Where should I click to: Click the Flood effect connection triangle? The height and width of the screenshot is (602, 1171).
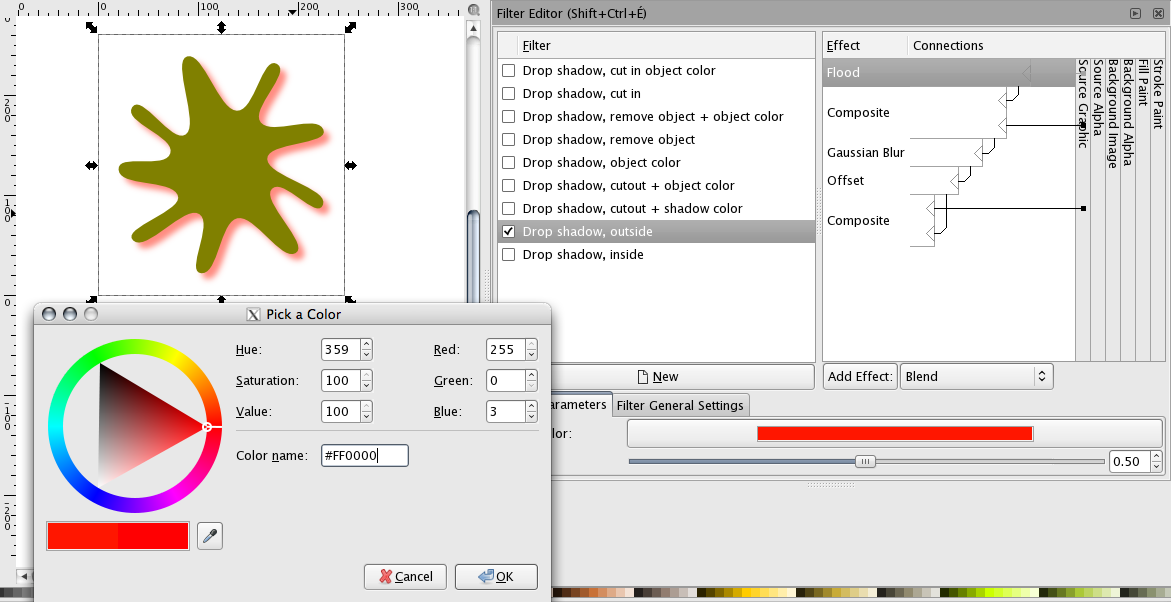[1025, 73]
